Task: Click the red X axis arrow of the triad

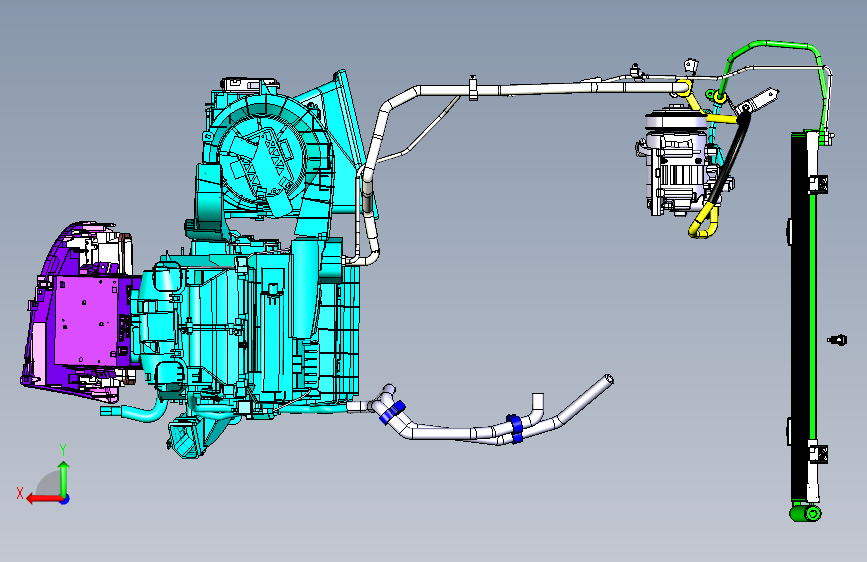Action: [x=43, y=499]
